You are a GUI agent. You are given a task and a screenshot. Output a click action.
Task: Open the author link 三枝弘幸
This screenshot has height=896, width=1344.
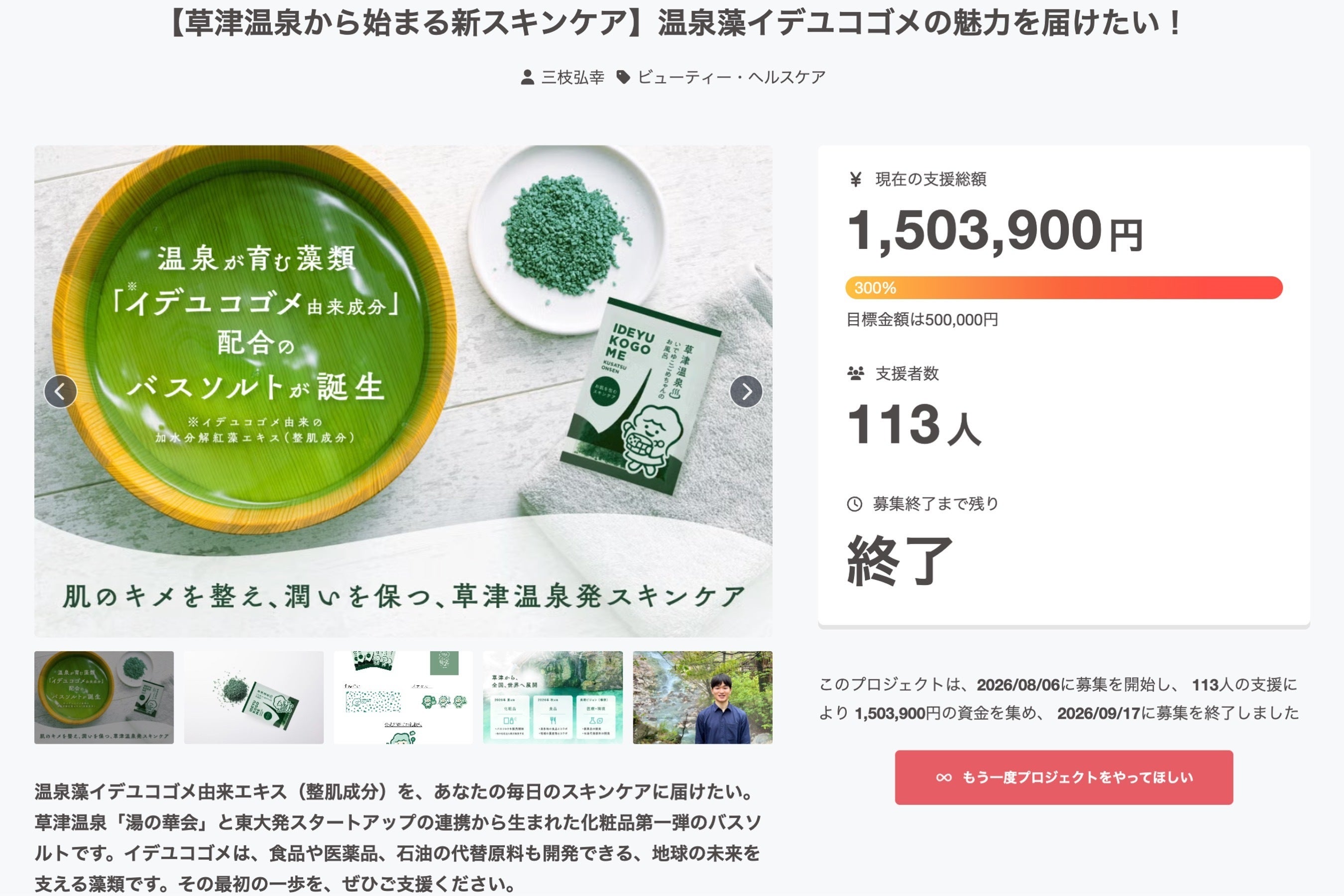pos(572,77)
